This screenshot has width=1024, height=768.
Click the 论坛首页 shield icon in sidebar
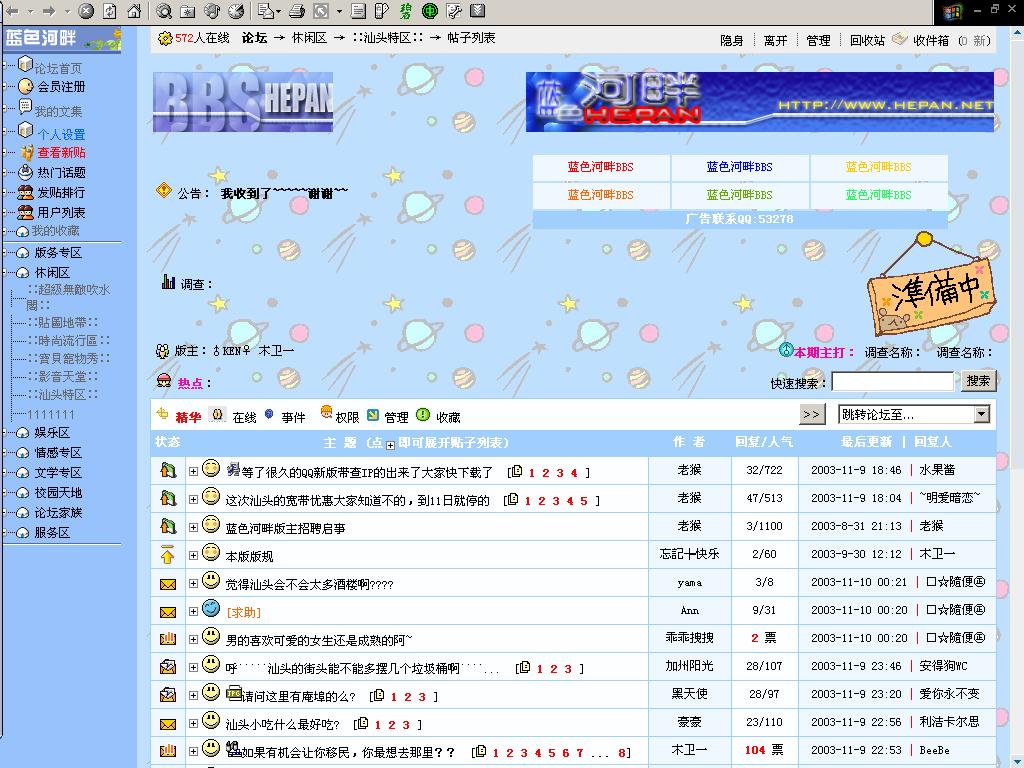pyautogui.click(x=25, y=64)
